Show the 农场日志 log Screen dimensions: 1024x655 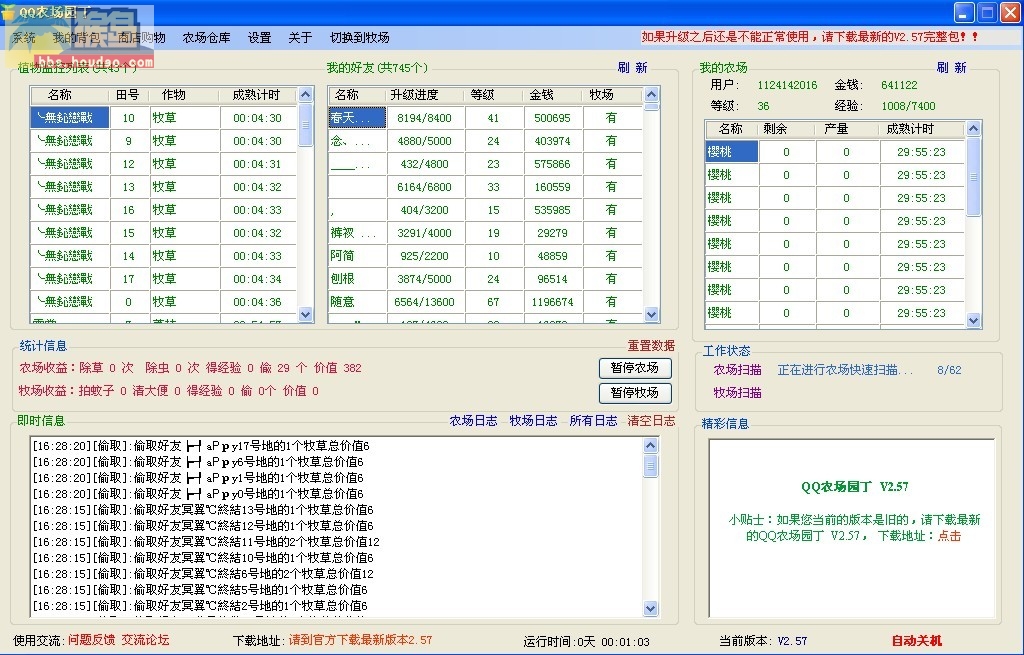pos(473,421)
